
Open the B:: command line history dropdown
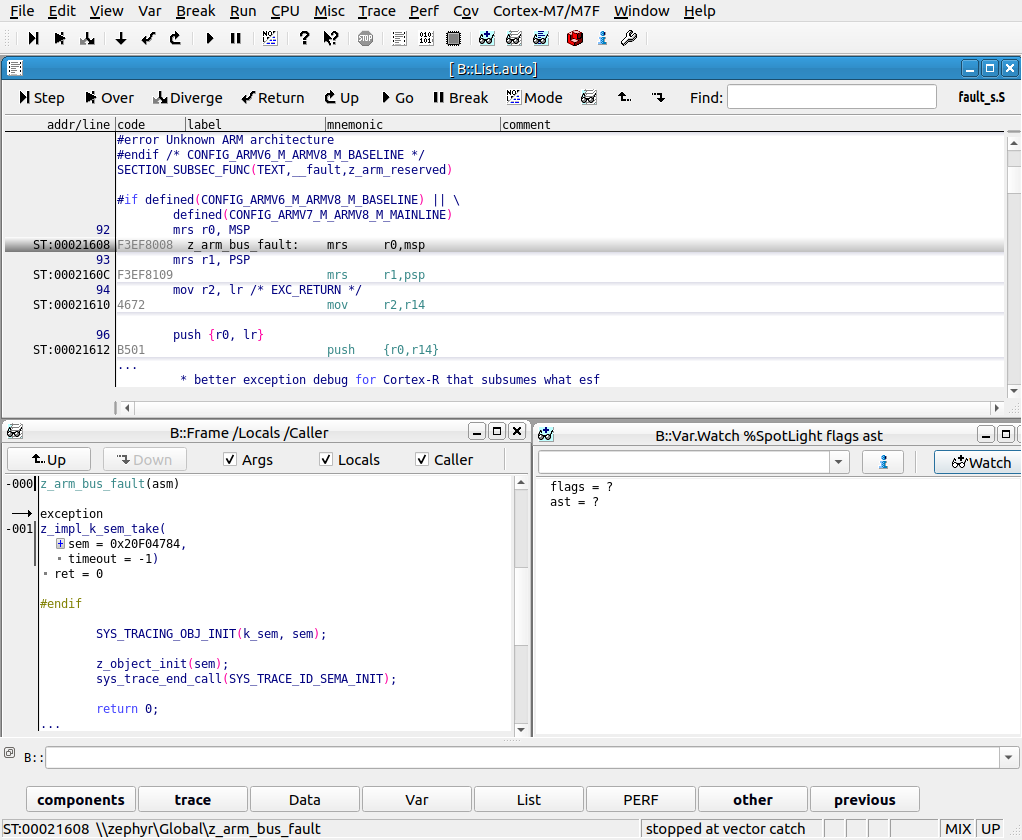click(1008, 757)
